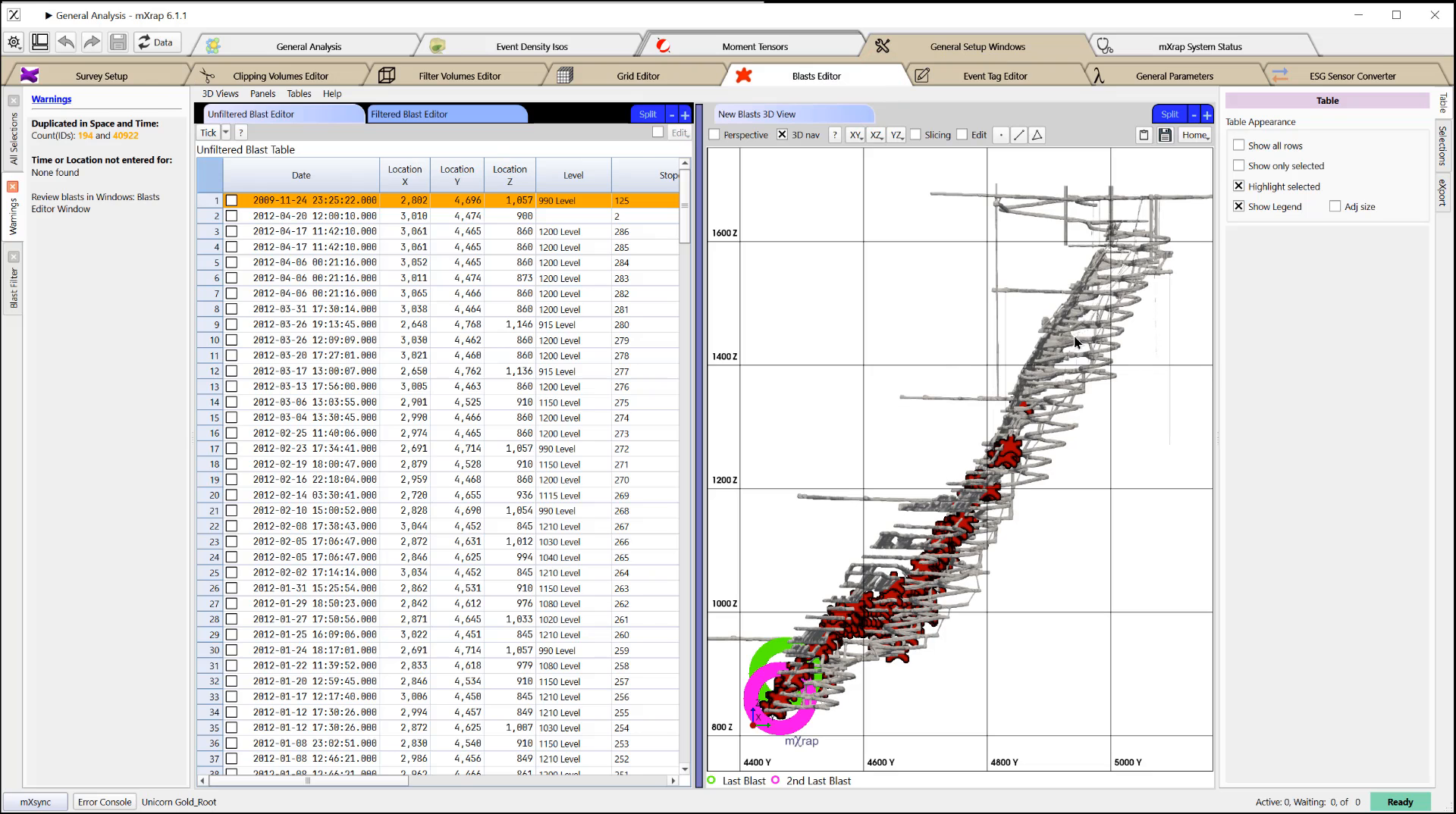Click Split button in the 3D view panel

[1169, 114]
